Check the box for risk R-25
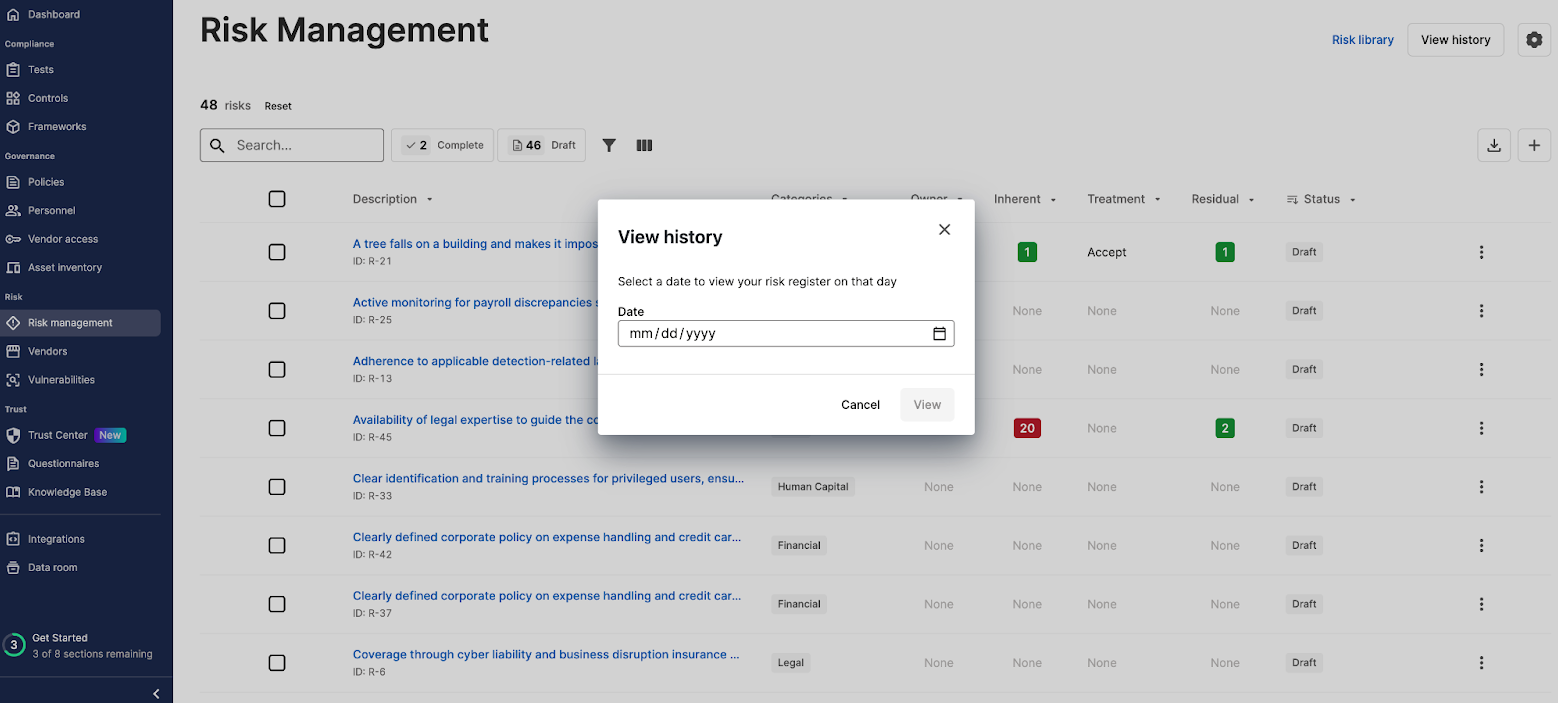Viewport: 1558px width, 703px height. [277, 311]
